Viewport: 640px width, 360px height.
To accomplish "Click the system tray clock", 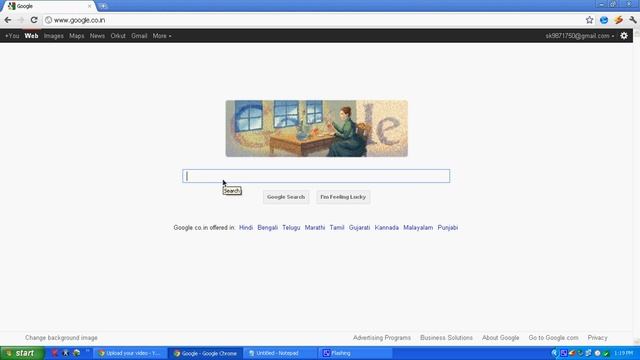I will point(624,353).
